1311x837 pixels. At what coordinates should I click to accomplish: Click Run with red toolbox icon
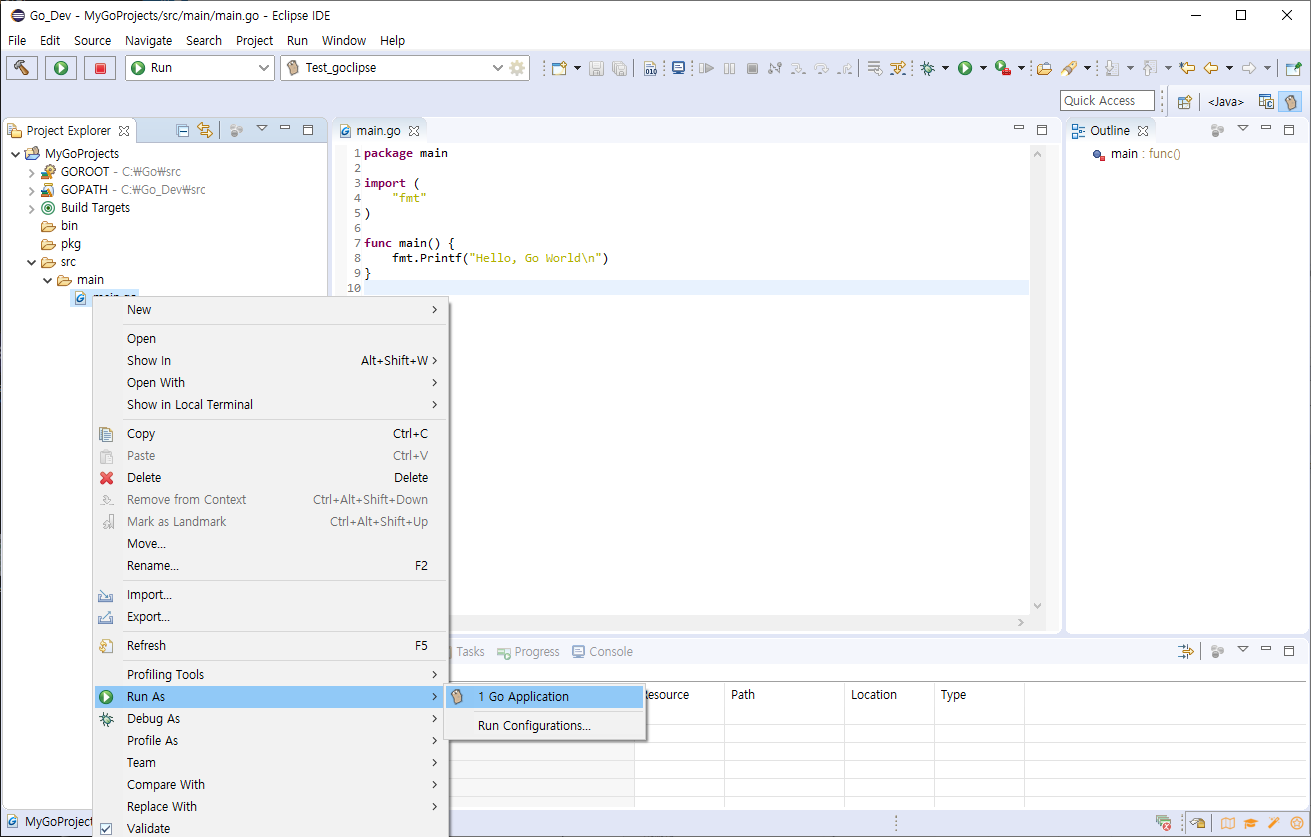point(1002,68)
